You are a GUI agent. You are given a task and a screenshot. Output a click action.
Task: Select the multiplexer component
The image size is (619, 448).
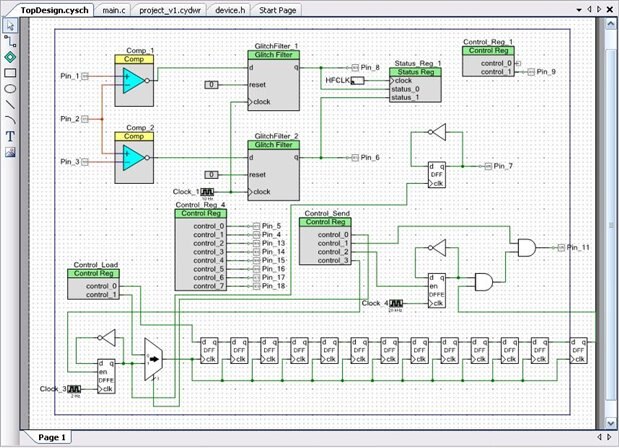click(x=154, y=359)
